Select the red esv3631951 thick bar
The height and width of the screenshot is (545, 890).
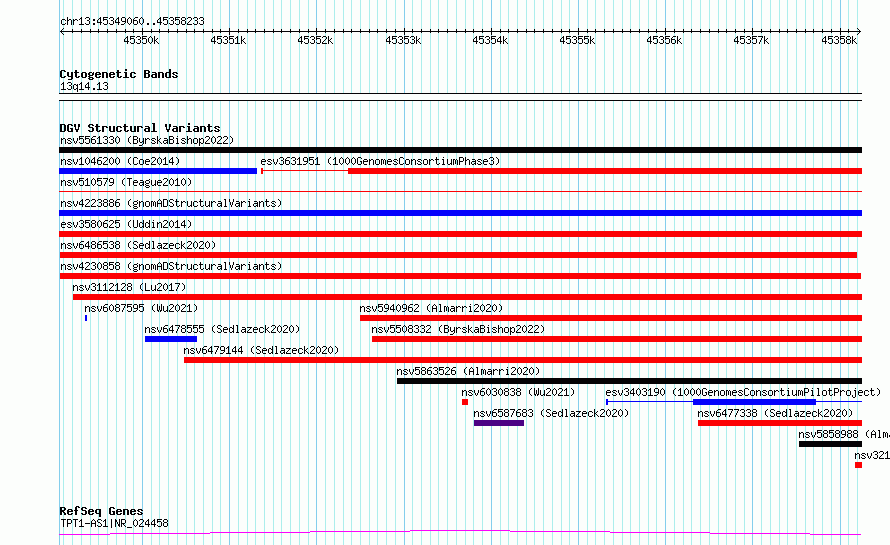coord(605,171)
